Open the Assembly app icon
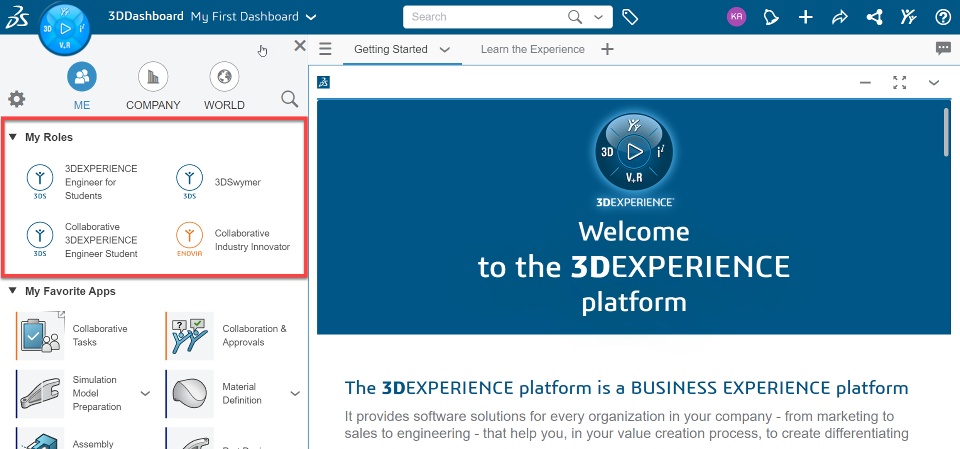 (40, 439)
